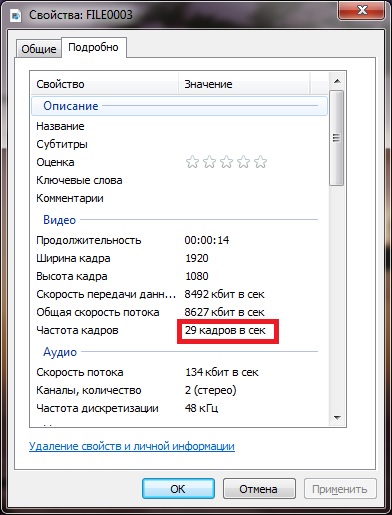Set rating to one star

point(192,162)
